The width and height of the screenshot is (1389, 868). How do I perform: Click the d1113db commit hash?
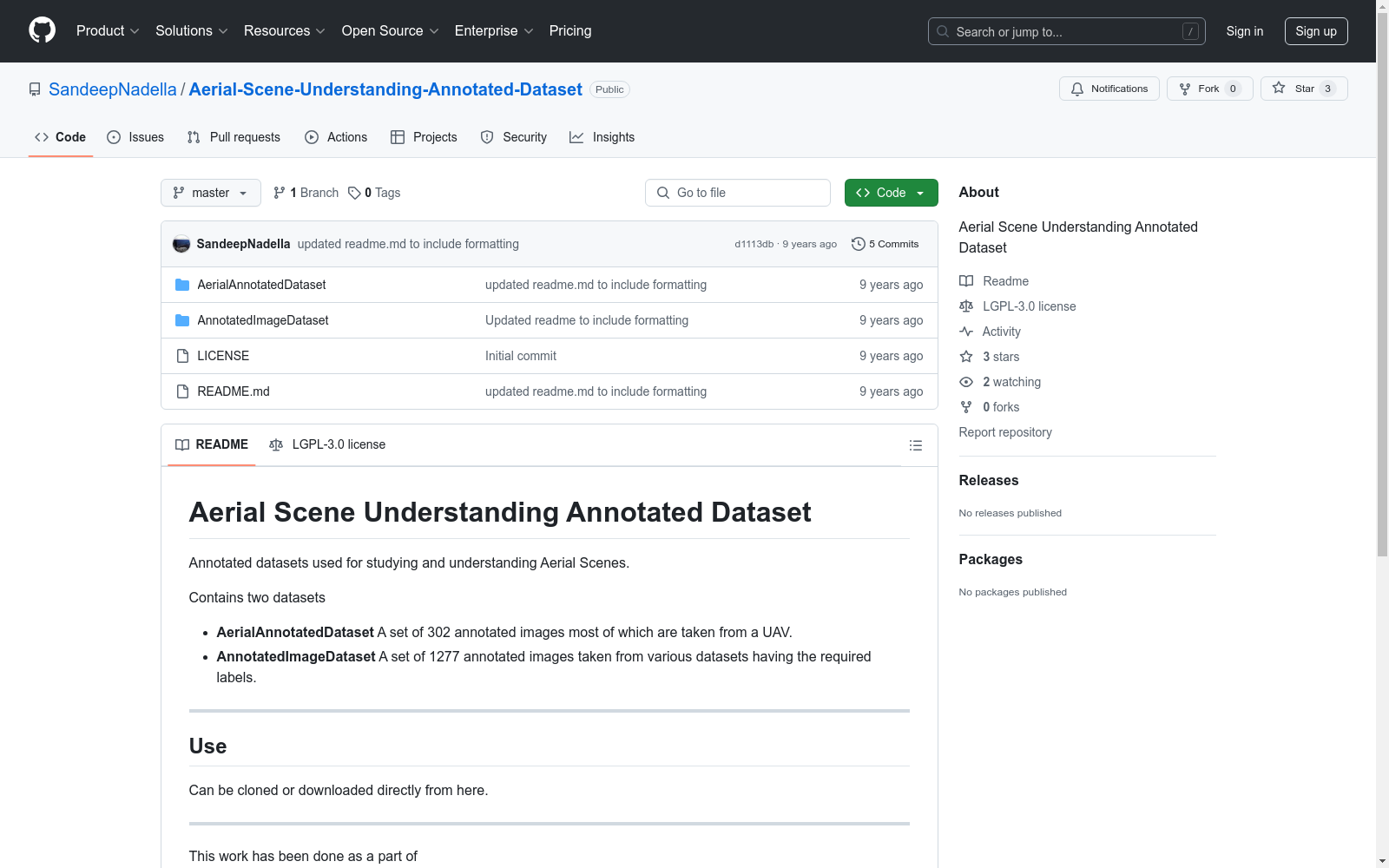(754, 244)
